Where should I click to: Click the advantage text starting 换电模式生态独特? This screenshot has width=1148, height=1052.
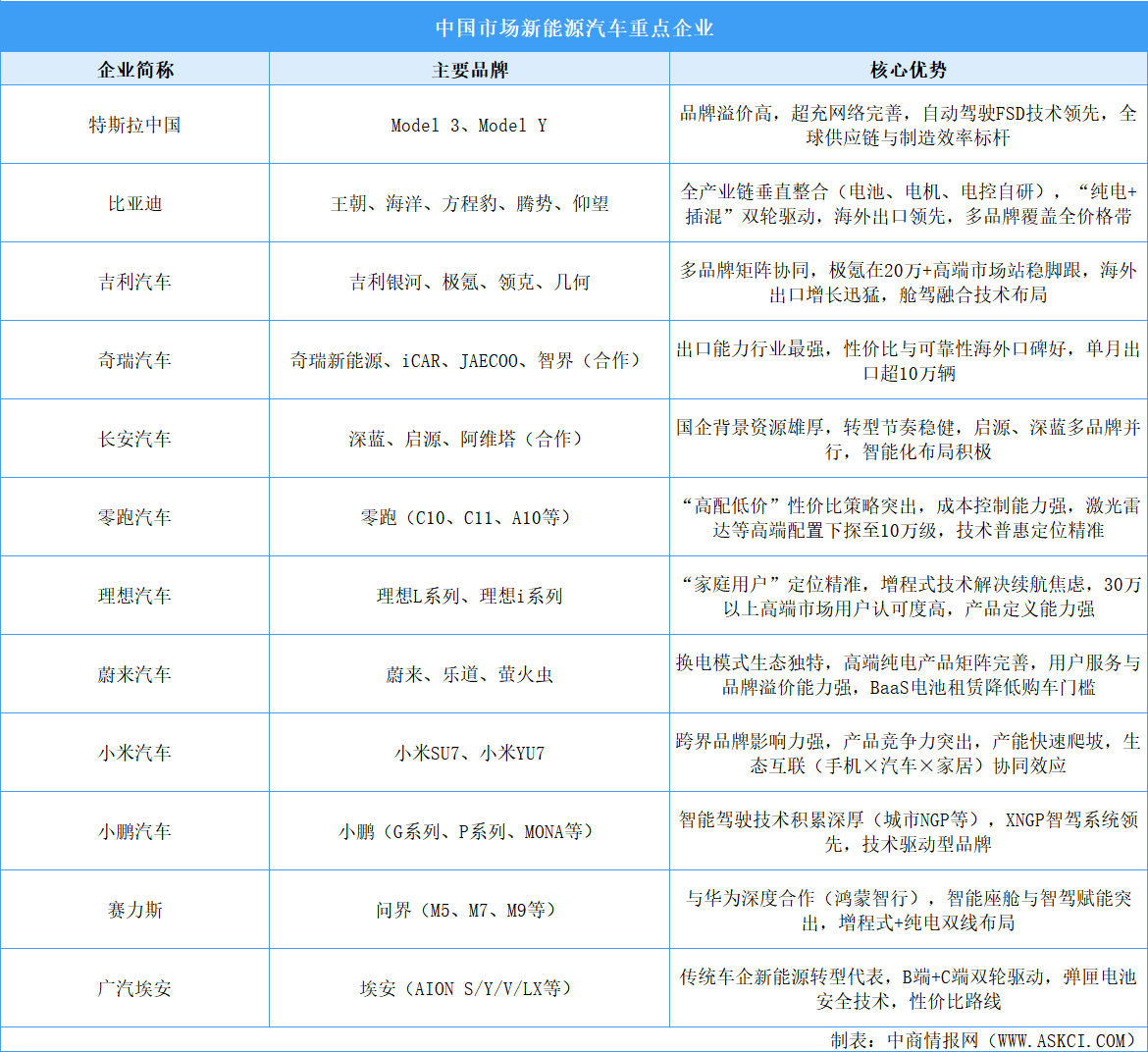click(x=908, y=674)
